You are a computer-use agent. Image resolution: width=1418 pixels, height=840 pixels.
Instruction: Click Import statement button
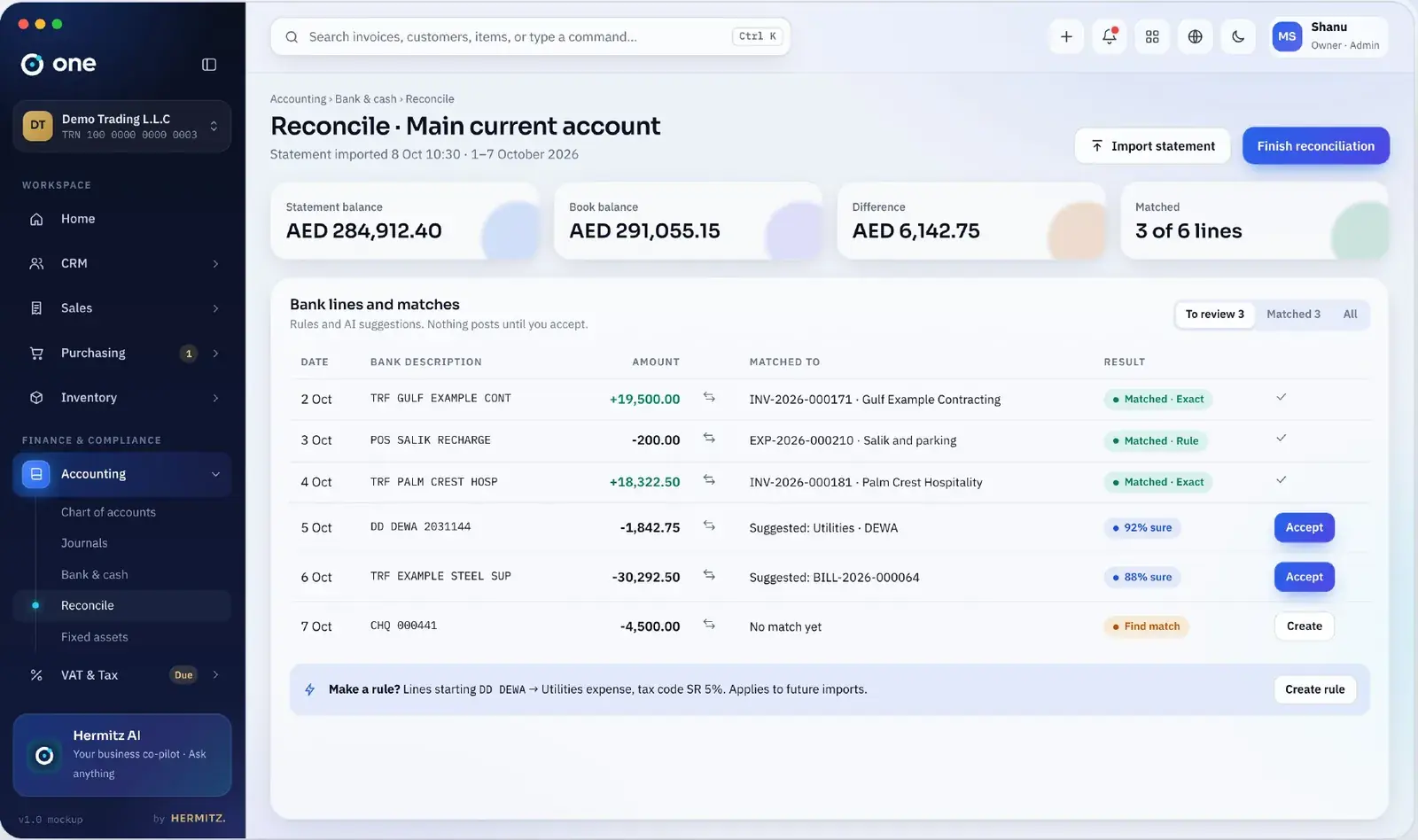coord(1152,146)
